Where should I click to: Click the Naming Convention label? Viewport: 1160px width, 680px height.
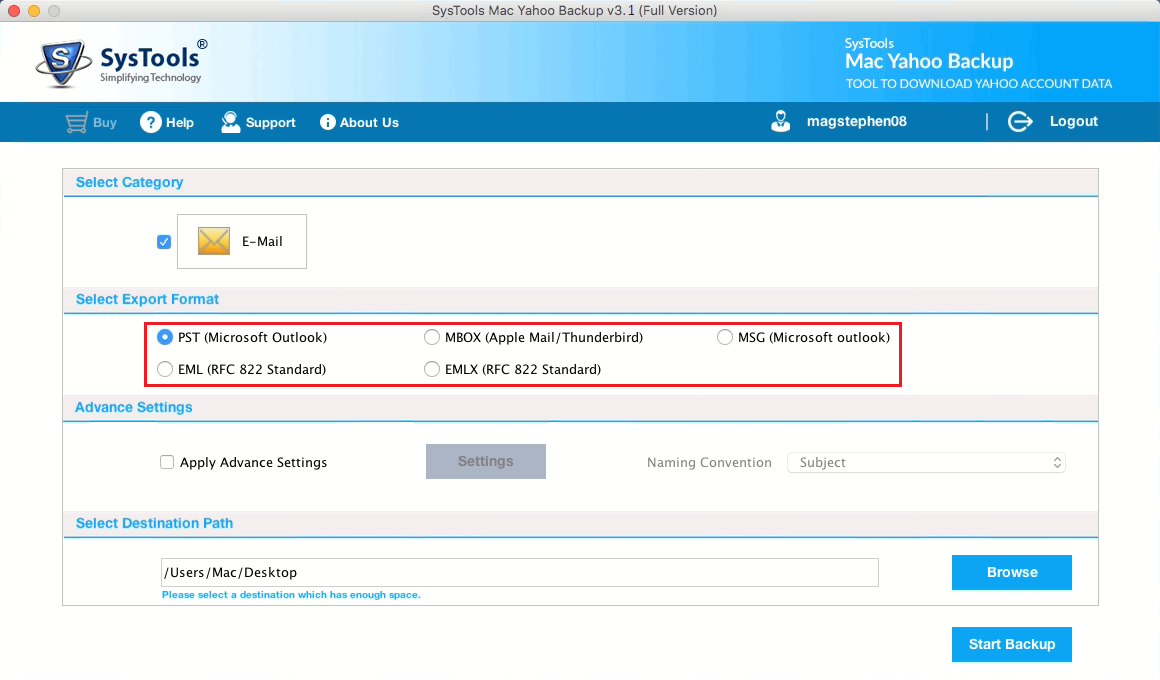tap(709, 462)
